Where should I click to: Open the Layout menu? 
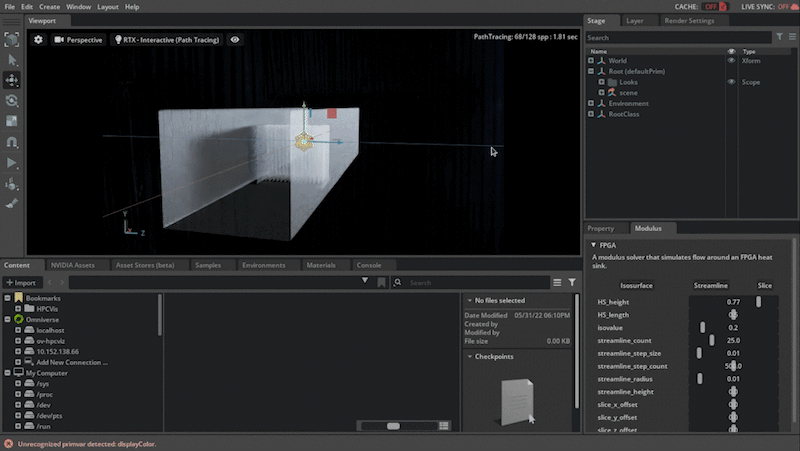tap(108, 7)
